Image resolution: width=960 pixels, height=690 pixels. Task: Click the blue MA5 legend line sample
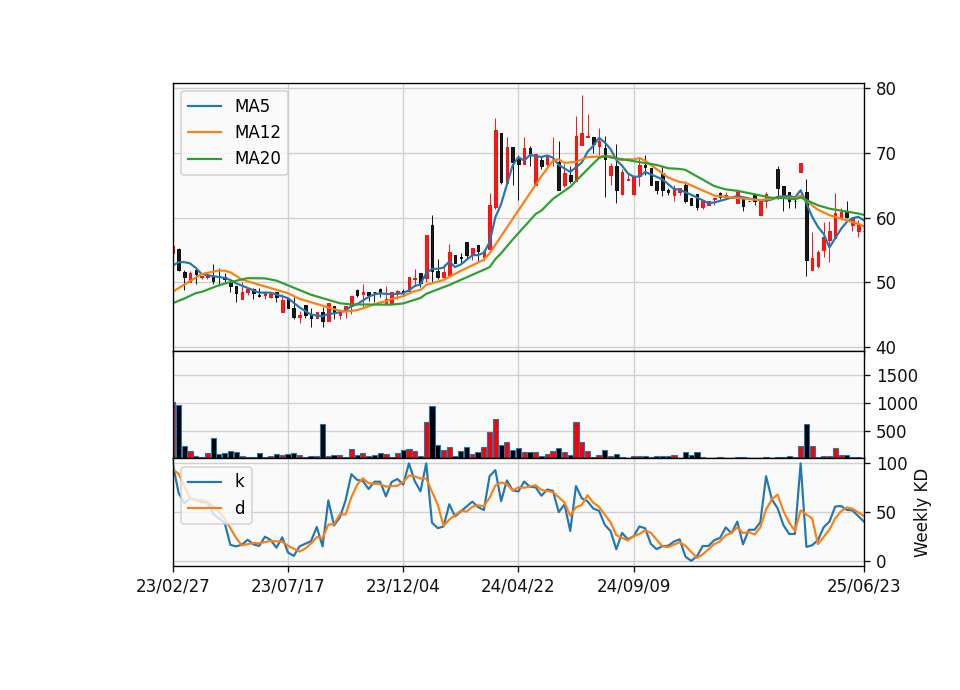[x=204, y=106]
